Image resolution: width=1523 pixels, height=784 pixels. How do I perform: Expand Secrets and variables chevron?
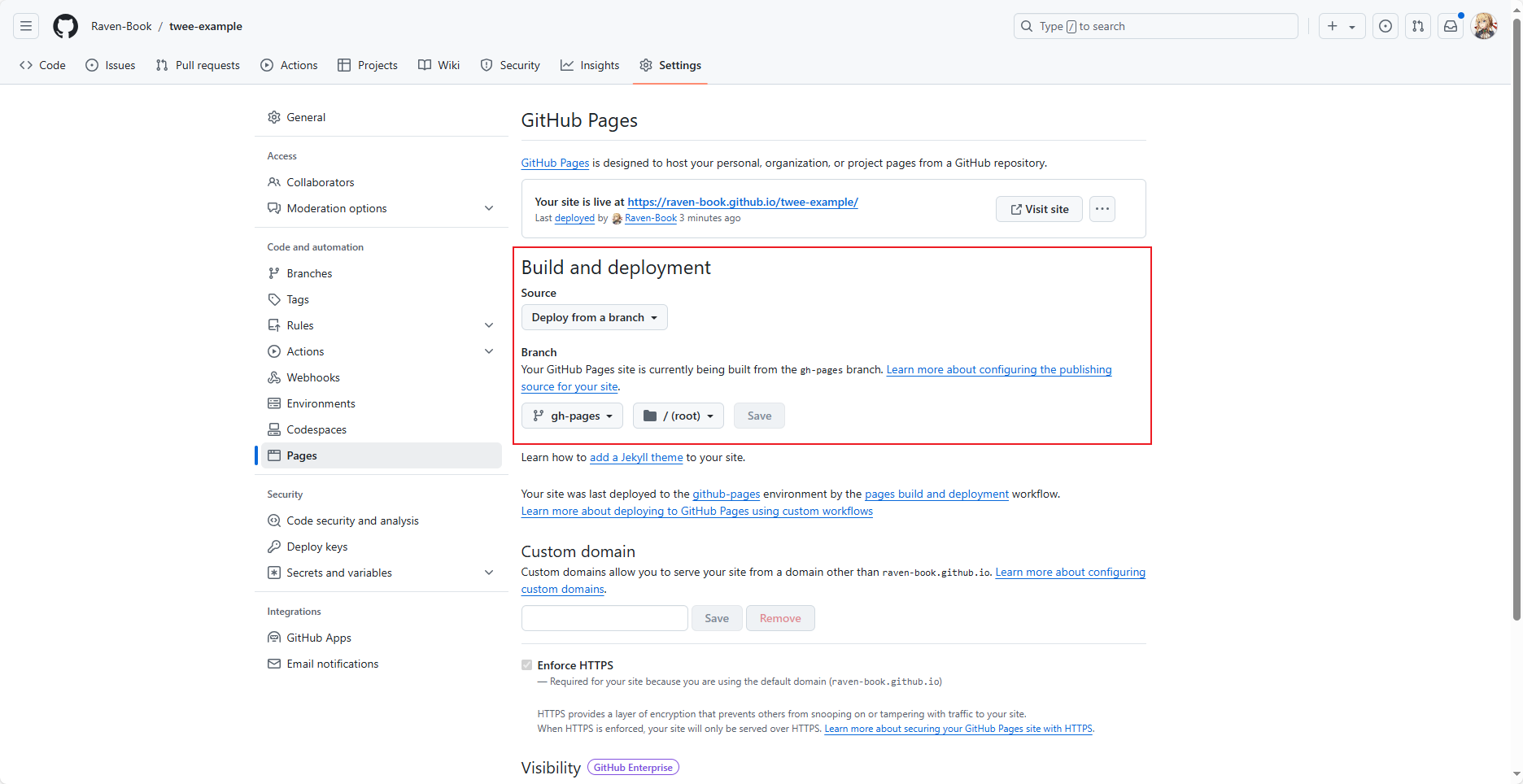[489, 573]
